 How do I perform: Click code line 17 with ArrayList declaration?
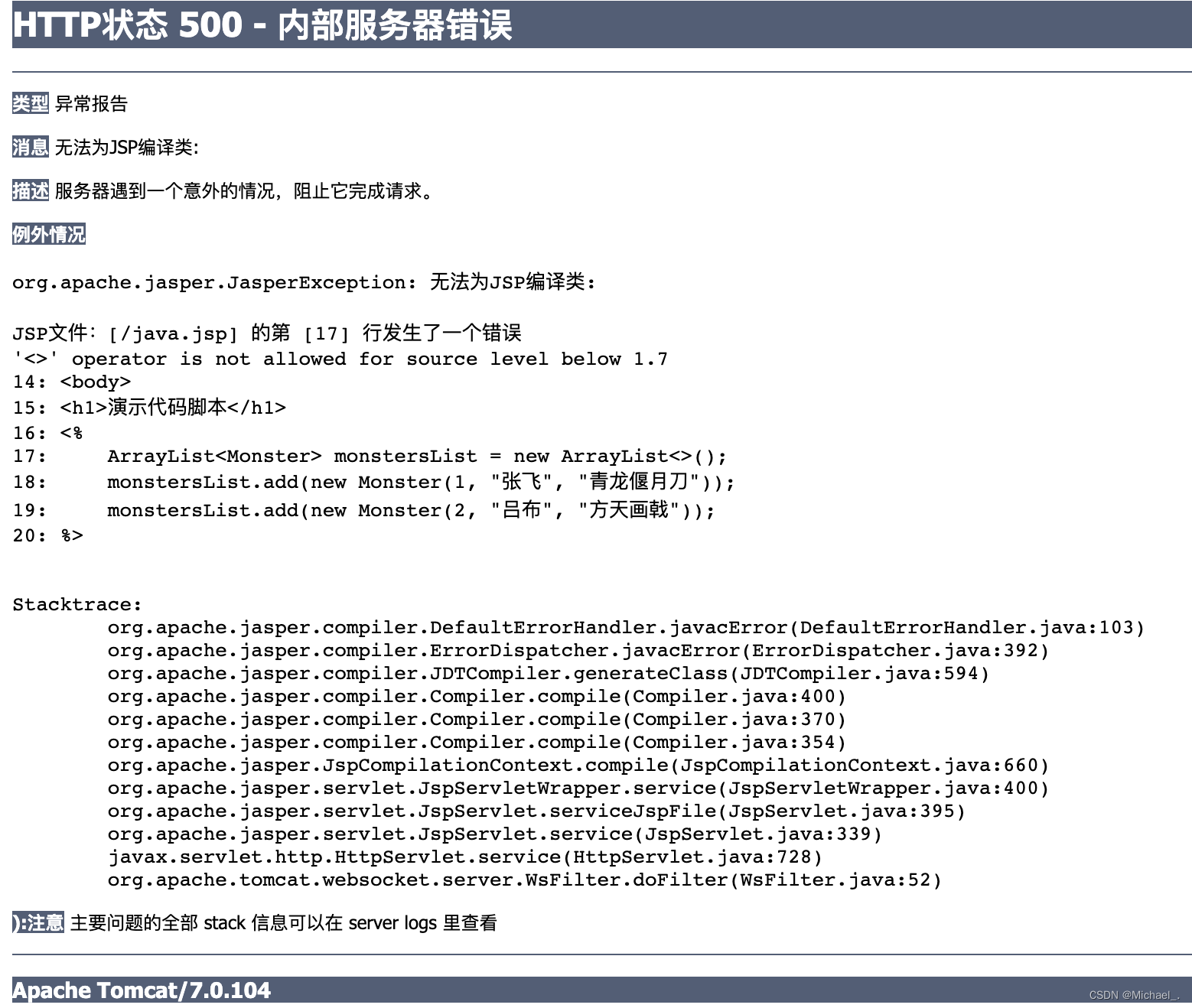click(367, 455)
